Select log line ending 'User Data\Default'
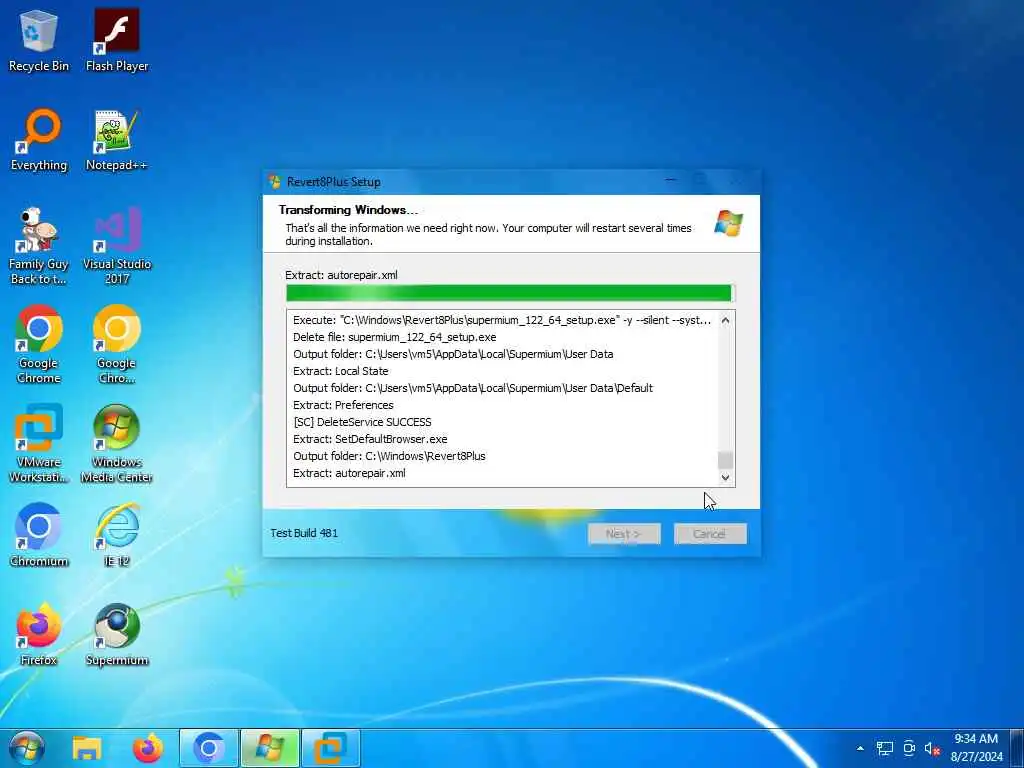The image size is (1024, 768). pos(473,388)
